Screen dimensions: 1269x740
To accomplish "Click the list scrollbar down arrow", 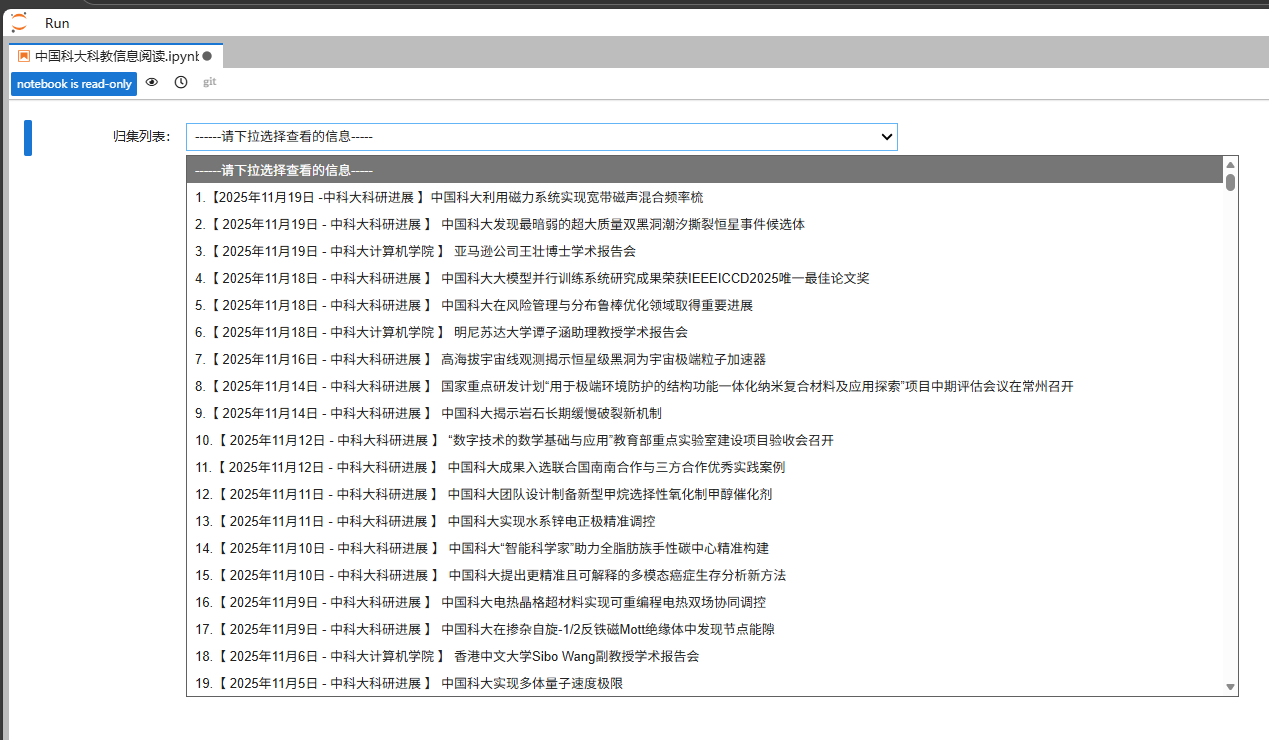I will pyautogui.click(x=1230, y=687).
